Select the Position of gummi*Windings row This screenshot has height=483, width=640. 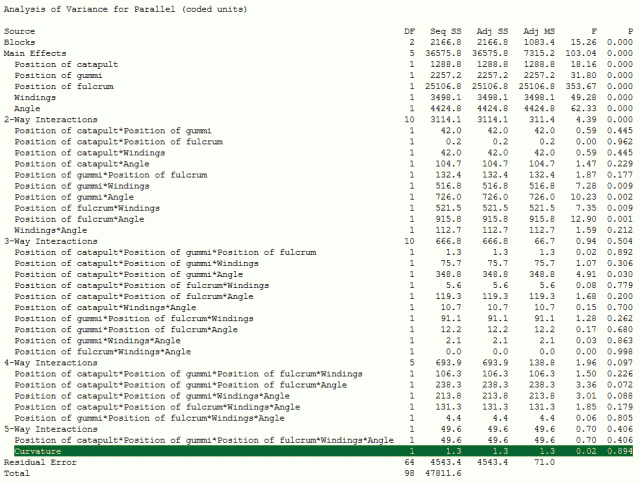[81, 185]
